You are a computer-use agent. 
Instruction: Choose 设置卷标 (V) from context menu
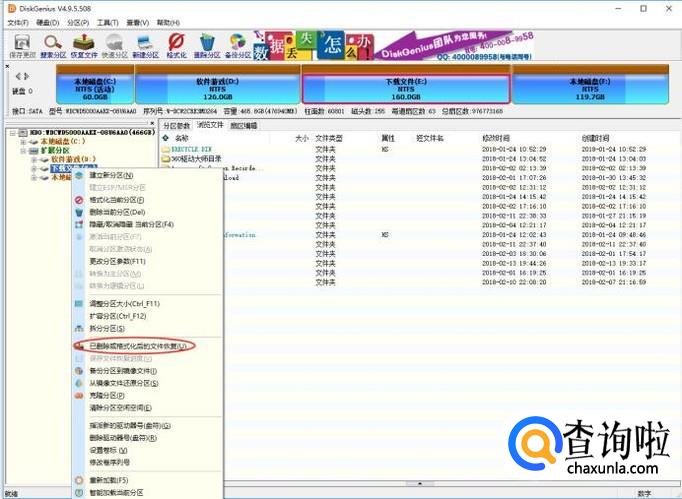tap(108, 450)
